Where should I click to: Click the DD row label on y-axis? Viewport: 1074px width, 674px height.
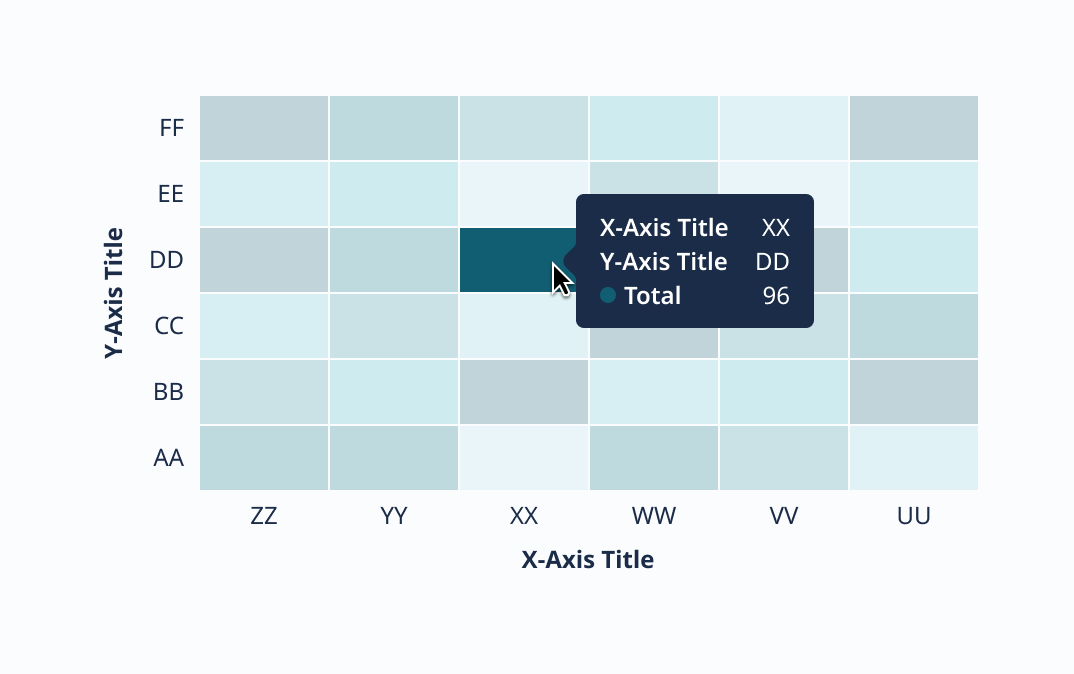[167, 261]
